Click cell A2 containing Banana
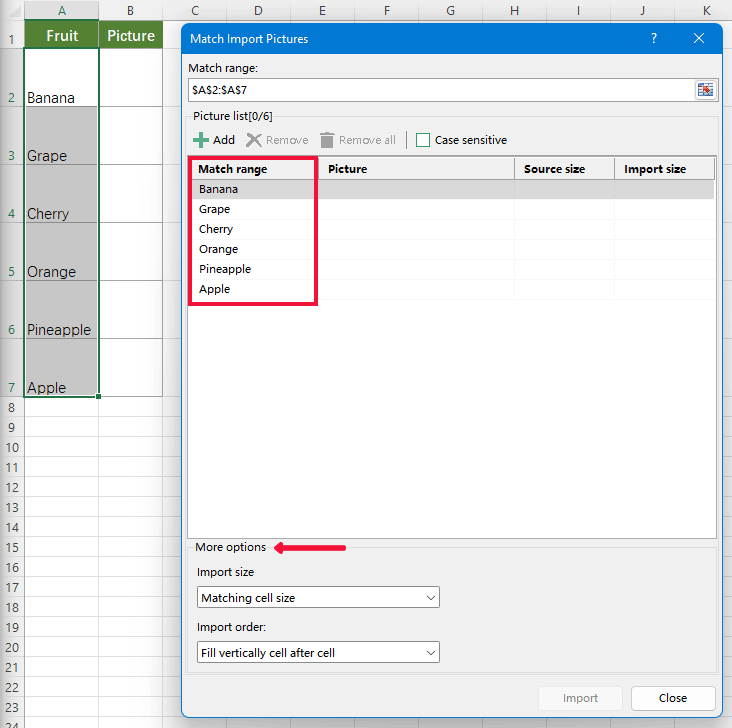The image size is (732, 728). 62,78
